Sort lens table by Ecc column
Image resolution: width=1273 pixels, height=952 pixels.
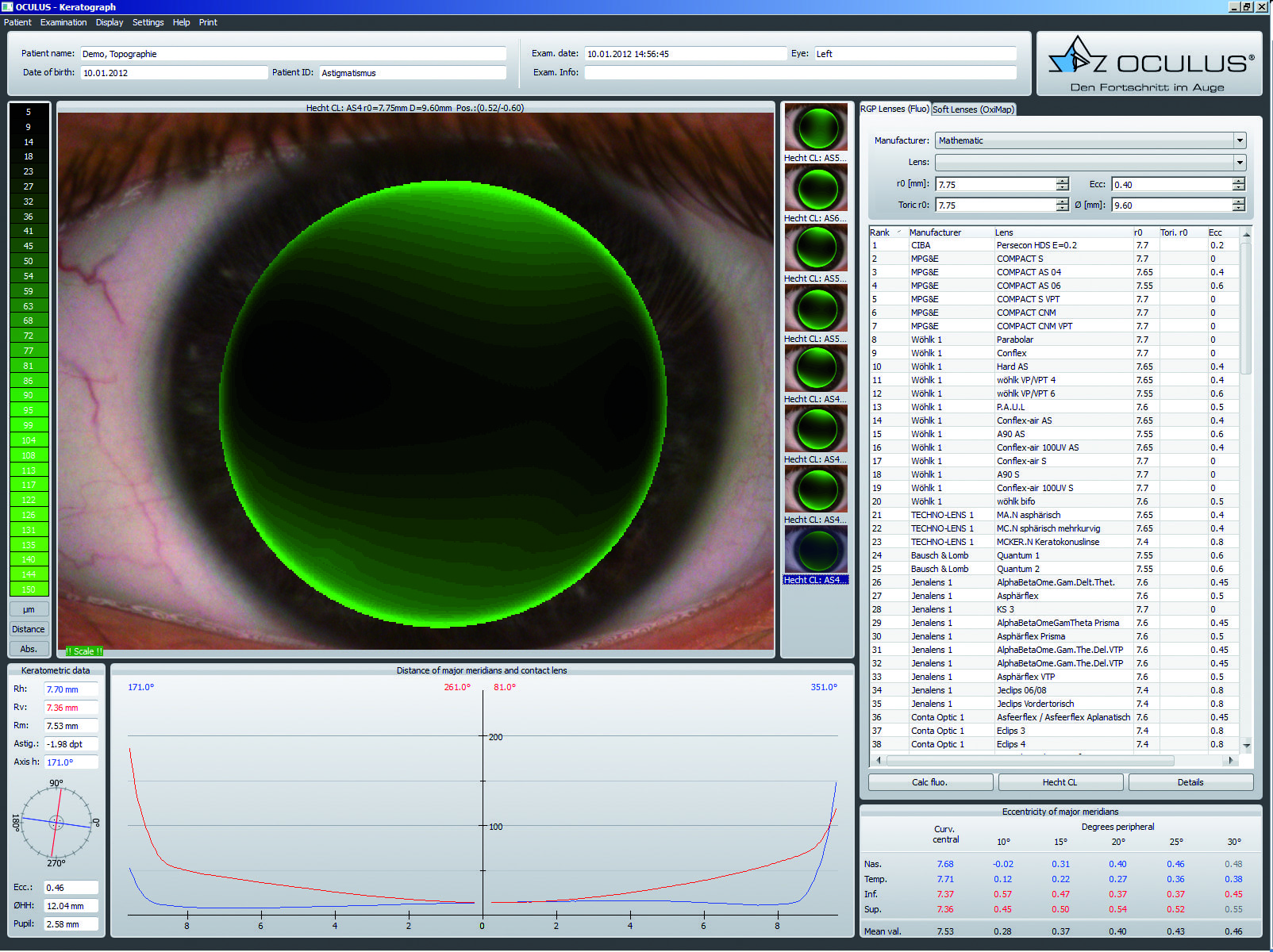coord(1221,232)
